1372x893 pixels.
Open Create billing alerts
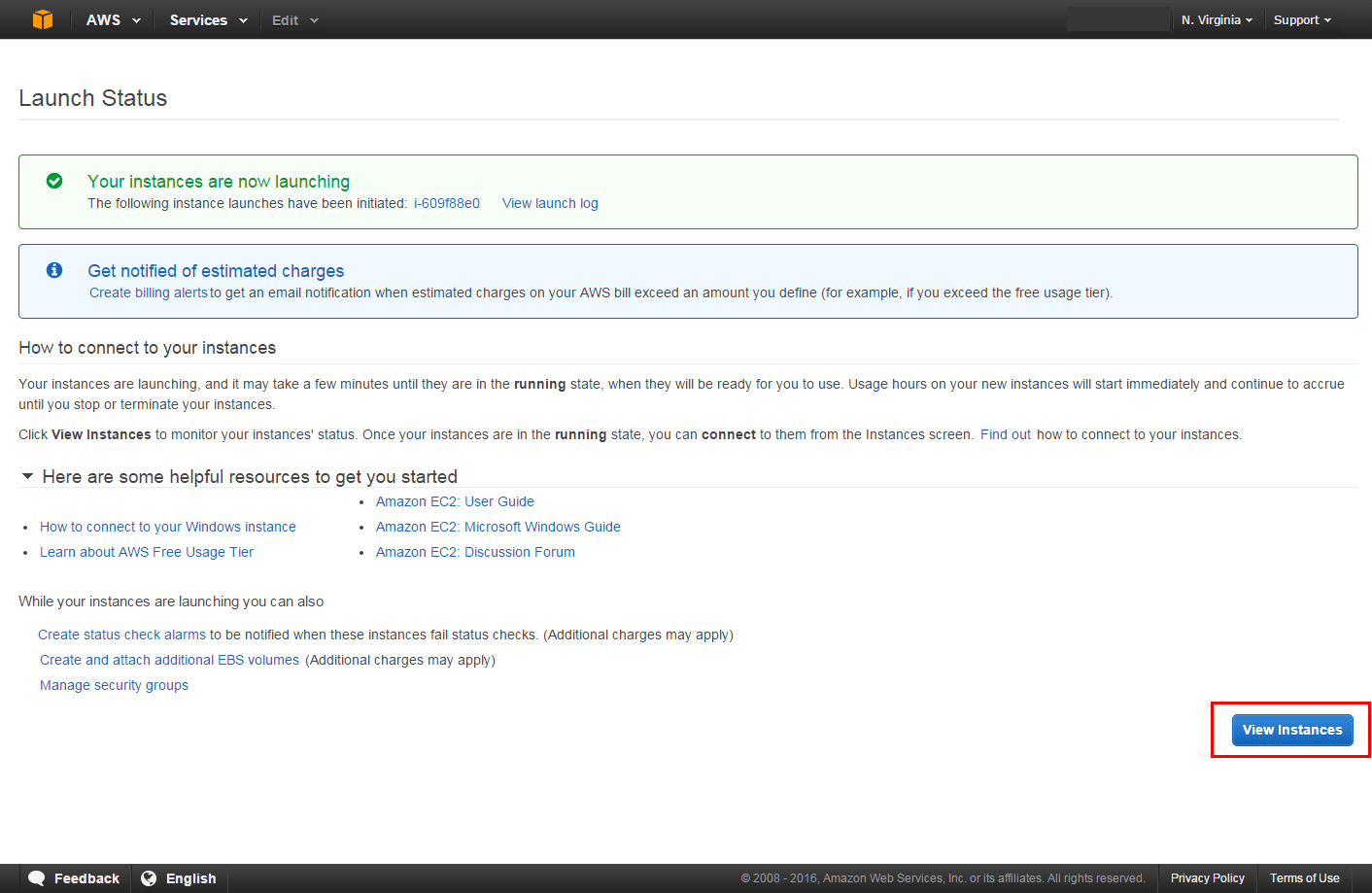147,292
